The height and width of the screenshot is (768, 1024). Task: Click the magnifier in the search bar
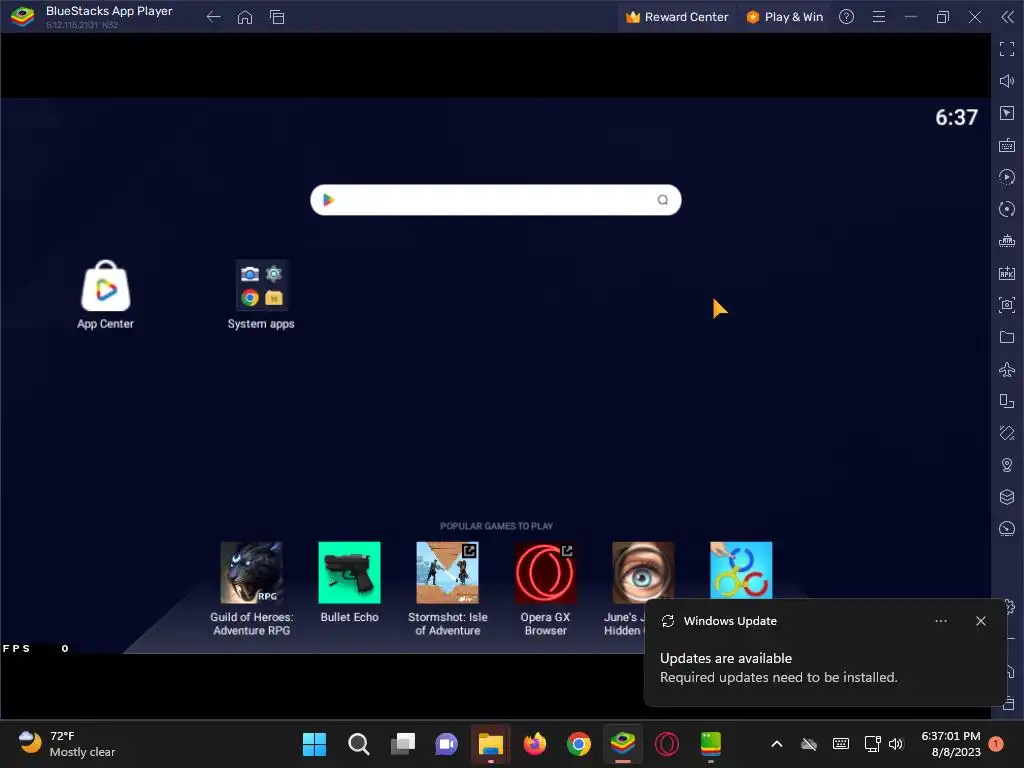tap(663, 200)
